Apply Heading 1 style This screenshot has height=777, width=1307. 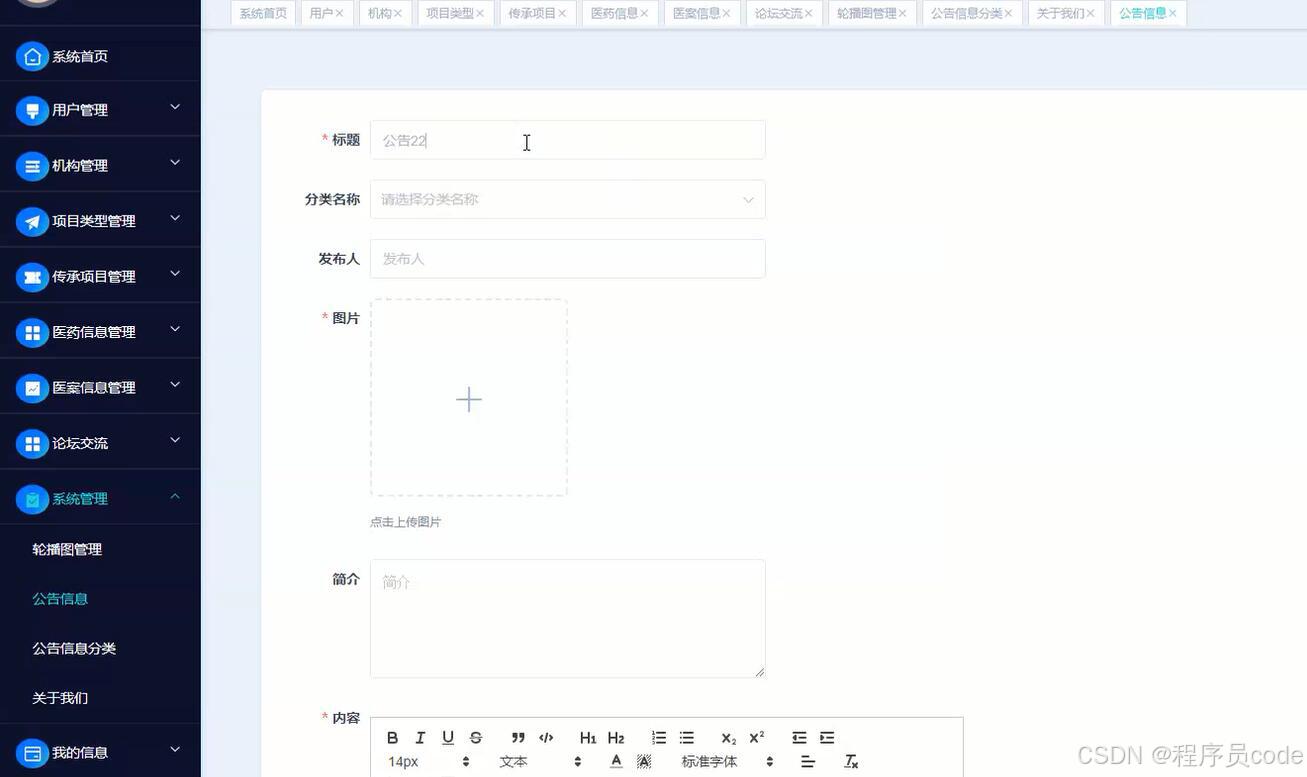coord(588,738)
